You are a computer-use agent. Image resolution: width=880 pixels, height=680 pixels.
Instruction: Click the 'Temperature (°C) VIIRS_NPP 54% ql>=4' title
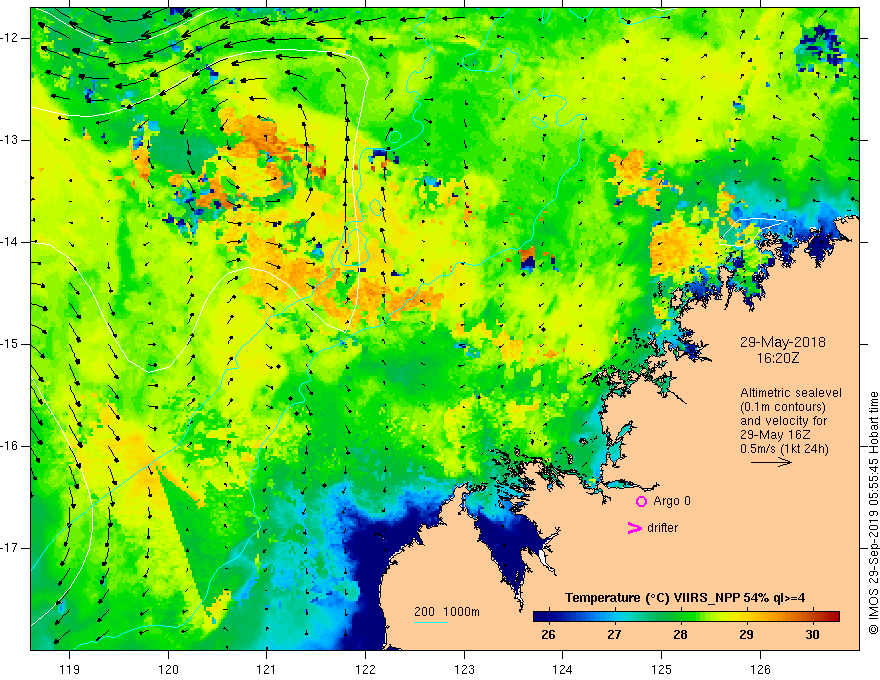(685, 598)
